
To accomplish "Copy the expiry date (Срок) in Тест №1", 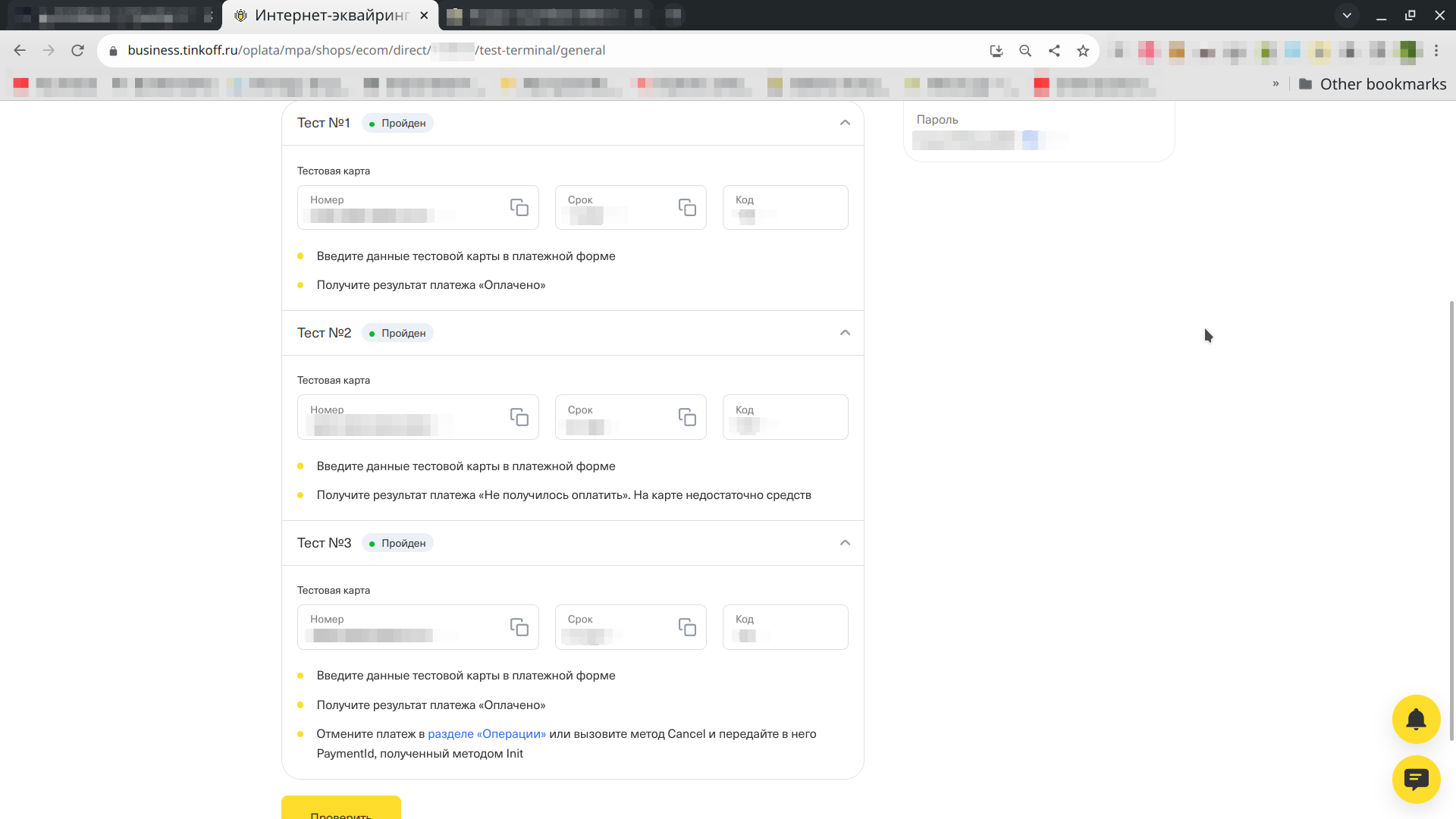I will pyautogui.click(x=687, y=208).
